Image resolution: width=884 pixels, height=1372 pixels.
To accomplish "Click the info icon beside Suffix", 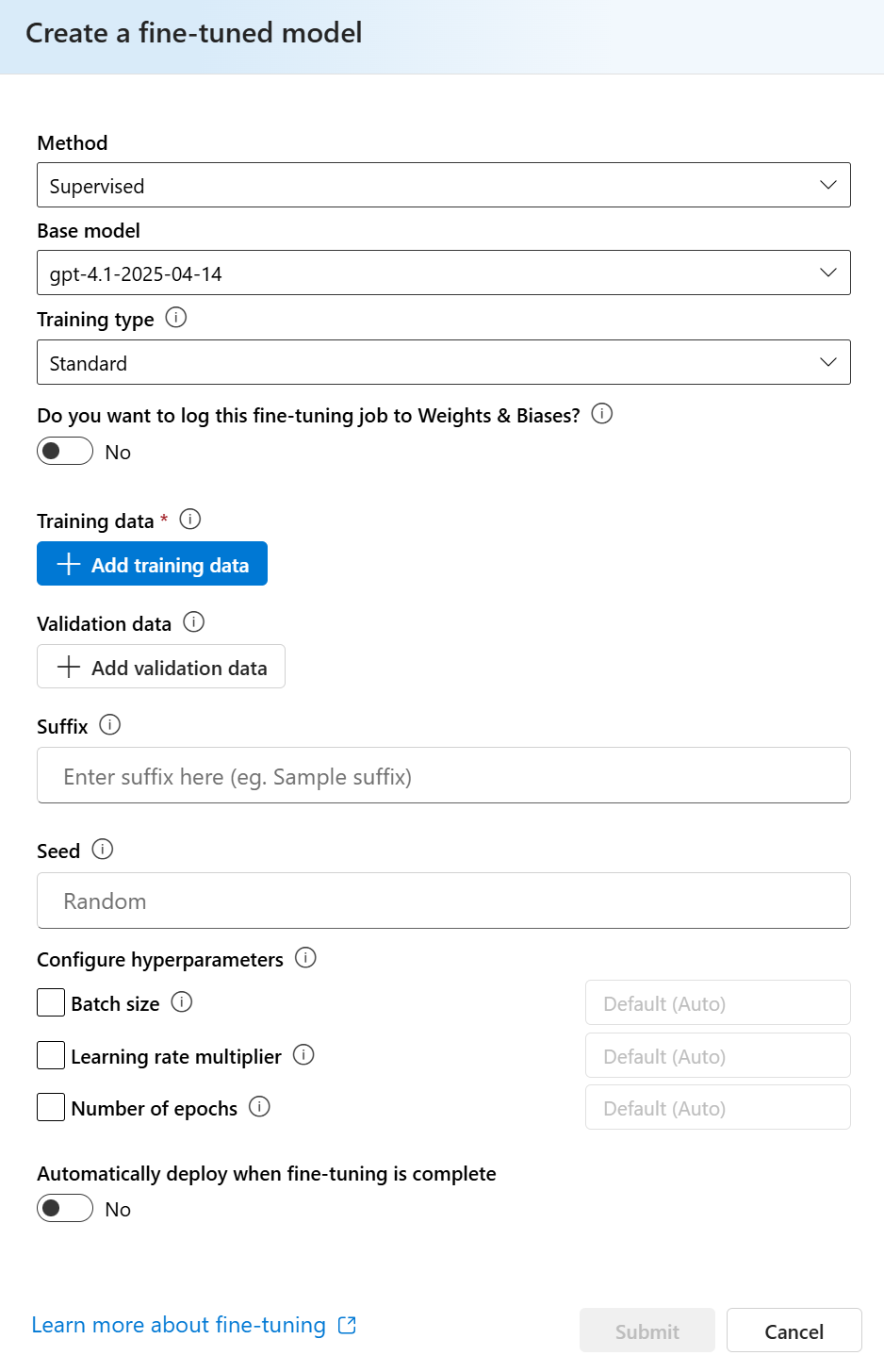I will [110, 725].
